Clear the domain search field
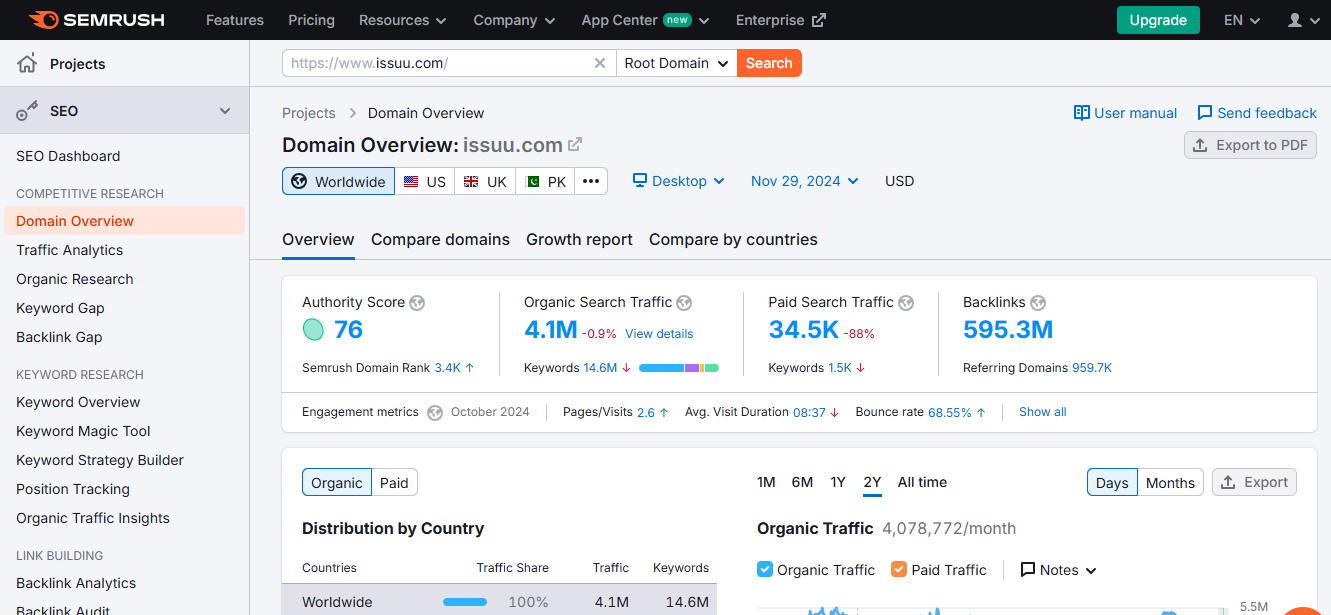The width and height of the screenshot is (1331, 615). pos(600,63)
